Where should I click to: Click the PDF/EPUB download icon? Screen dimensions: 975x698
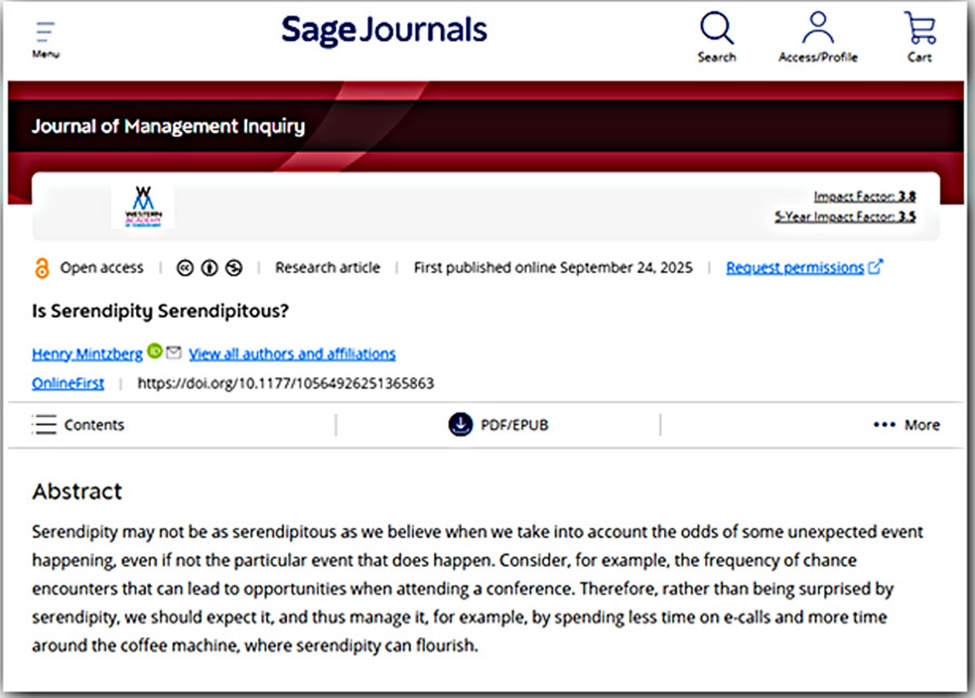click(460, 425)
